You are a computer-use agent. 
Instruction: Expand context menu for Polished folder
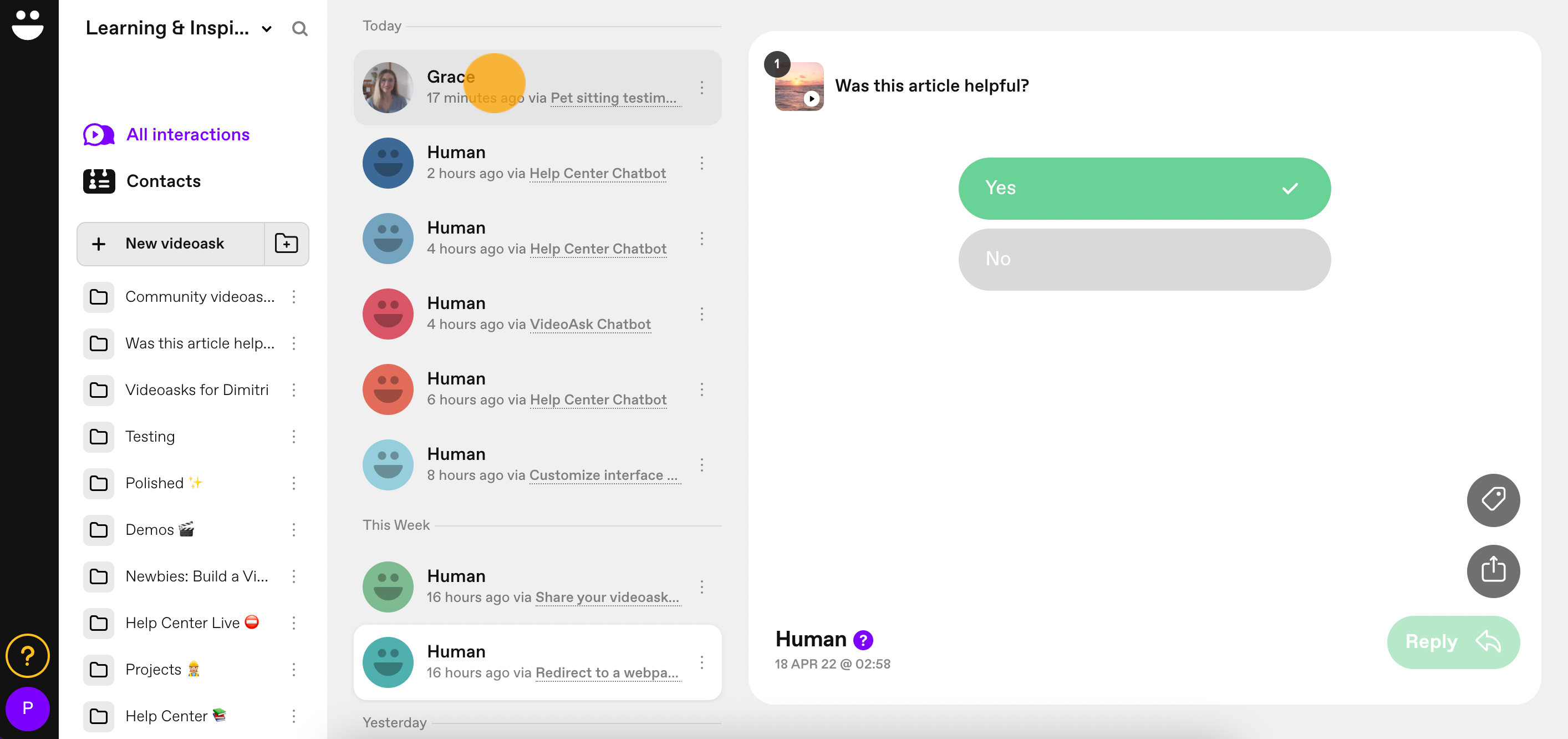296,483
